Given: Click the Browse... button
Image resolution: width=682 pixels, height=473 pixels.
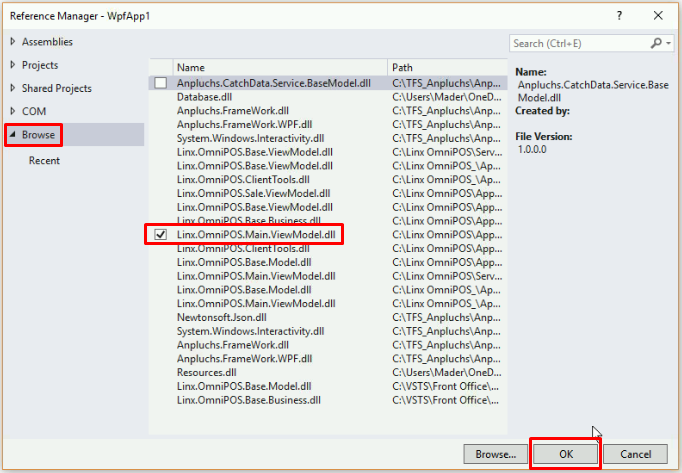Looking at the screenshot, I should tap(495, 454).
